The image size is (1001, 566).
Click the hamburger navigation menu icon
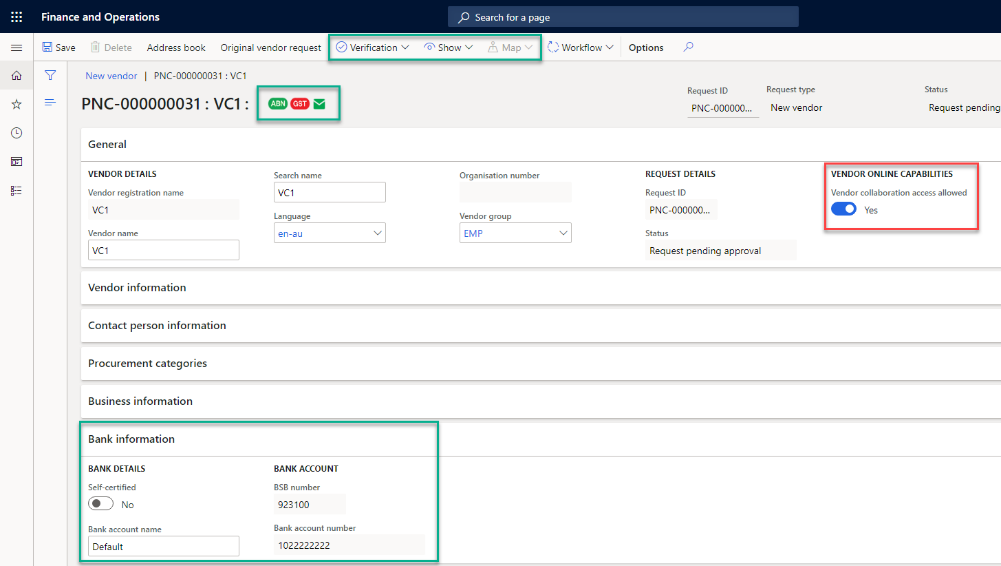pos(17,48)
